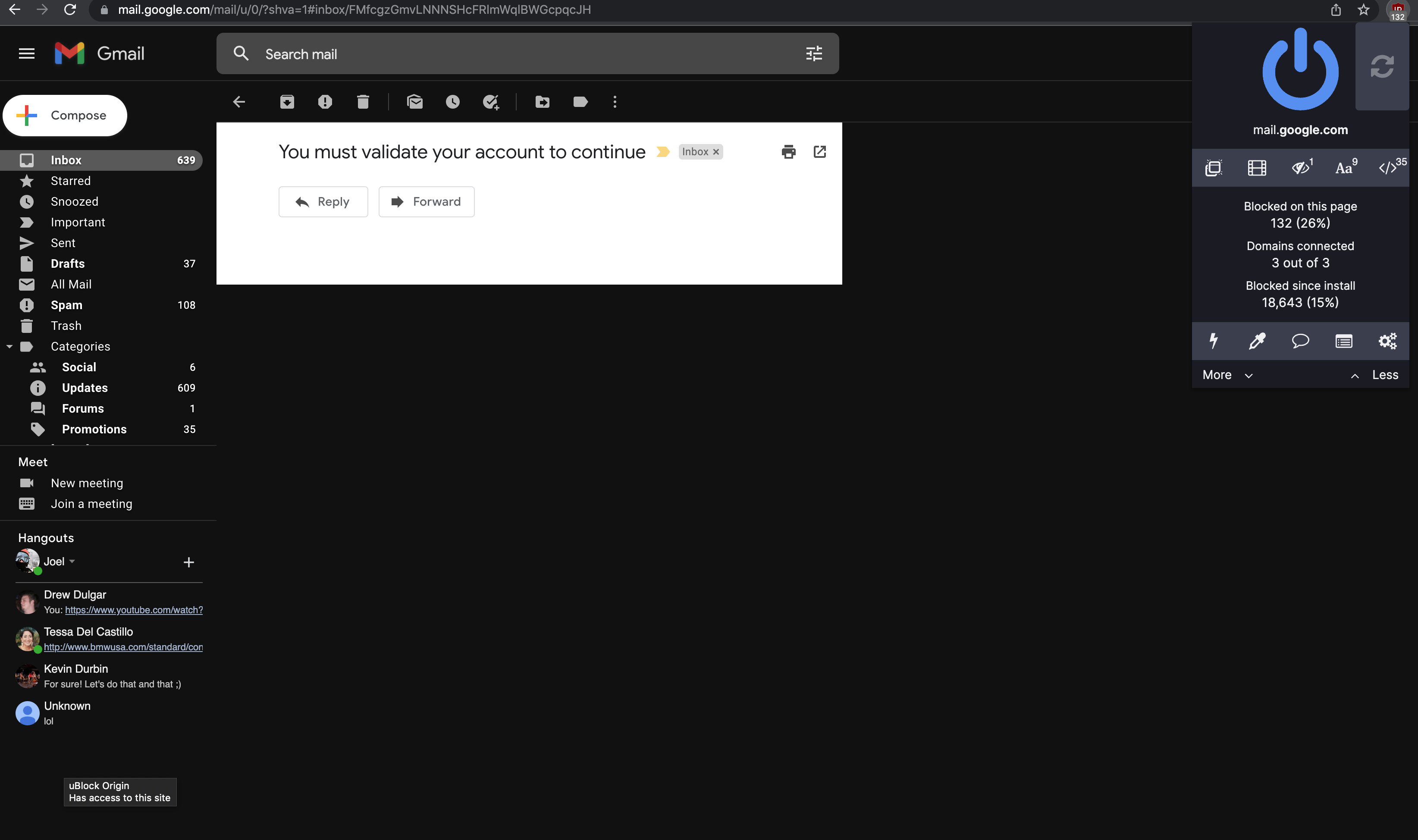Toggle blocking of remote fonts
Screen dimensions: 1418x840
coord(1344,167)
